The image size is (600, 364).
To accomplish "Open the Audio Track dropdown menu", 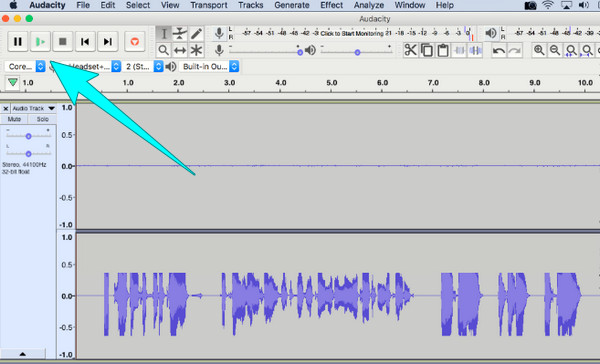I will click(33, 108).
